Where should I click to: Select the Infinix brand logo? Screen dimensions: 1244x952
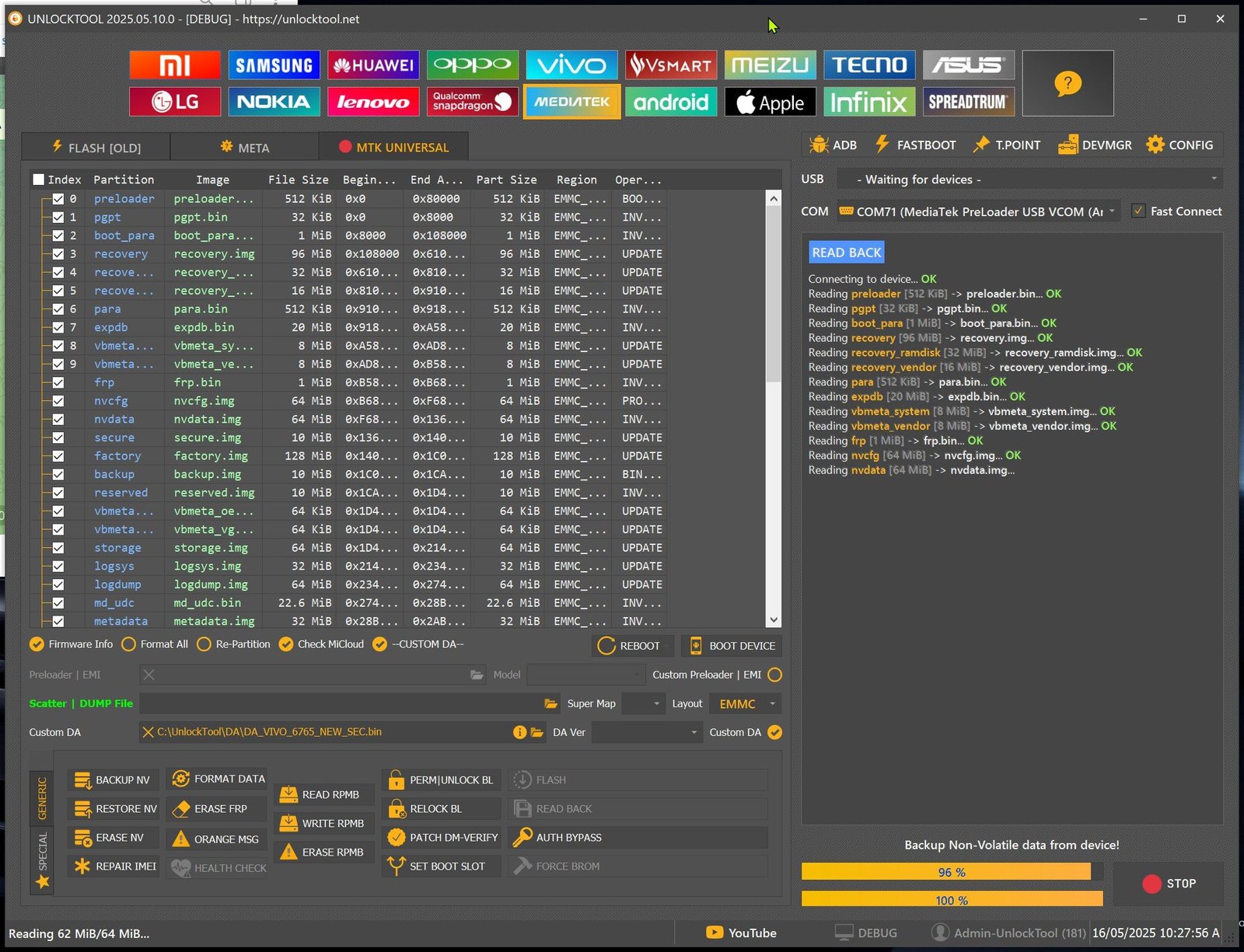coord(869,102)
